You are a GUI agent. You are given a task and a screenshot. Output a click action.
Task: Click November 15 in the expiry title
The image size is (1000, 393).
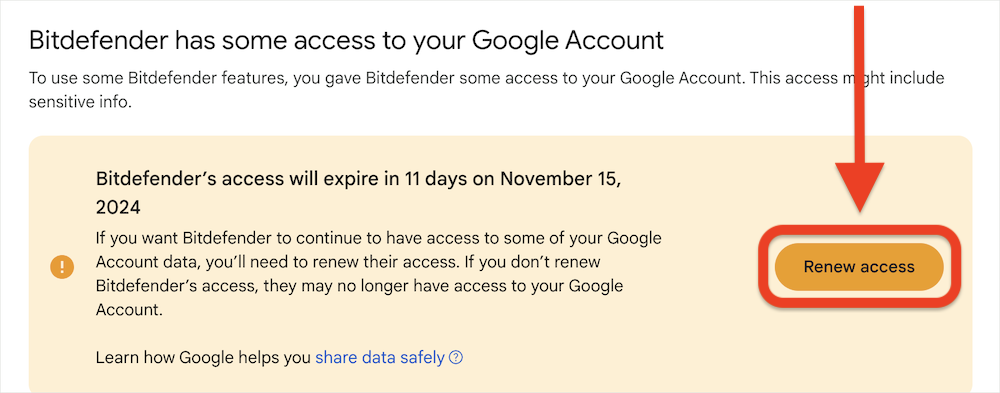point(561,179)
